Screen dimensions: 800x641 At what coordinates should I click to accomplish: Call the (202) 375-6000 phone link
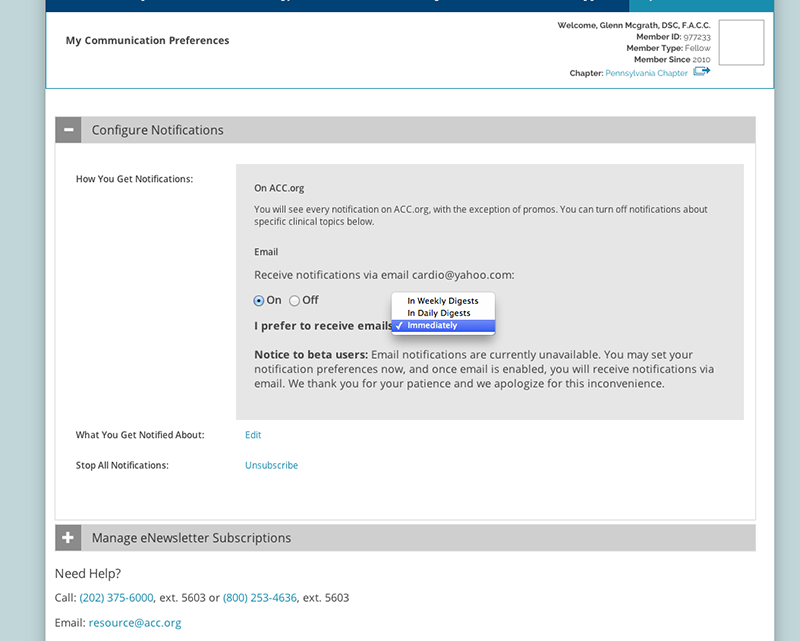(116, 598)
